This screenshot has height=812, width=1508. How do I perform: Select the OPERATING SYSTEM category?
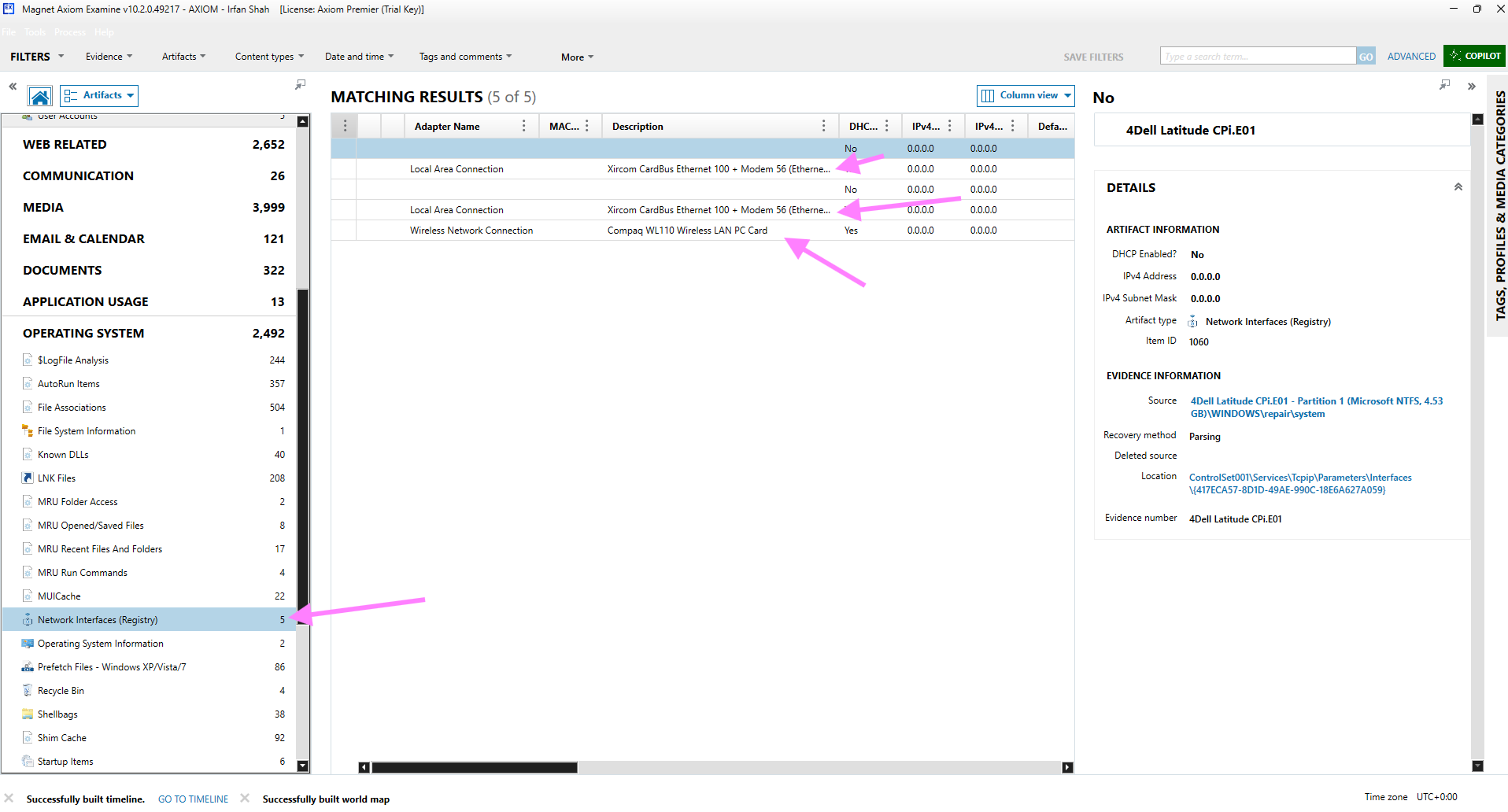[153, 334]
